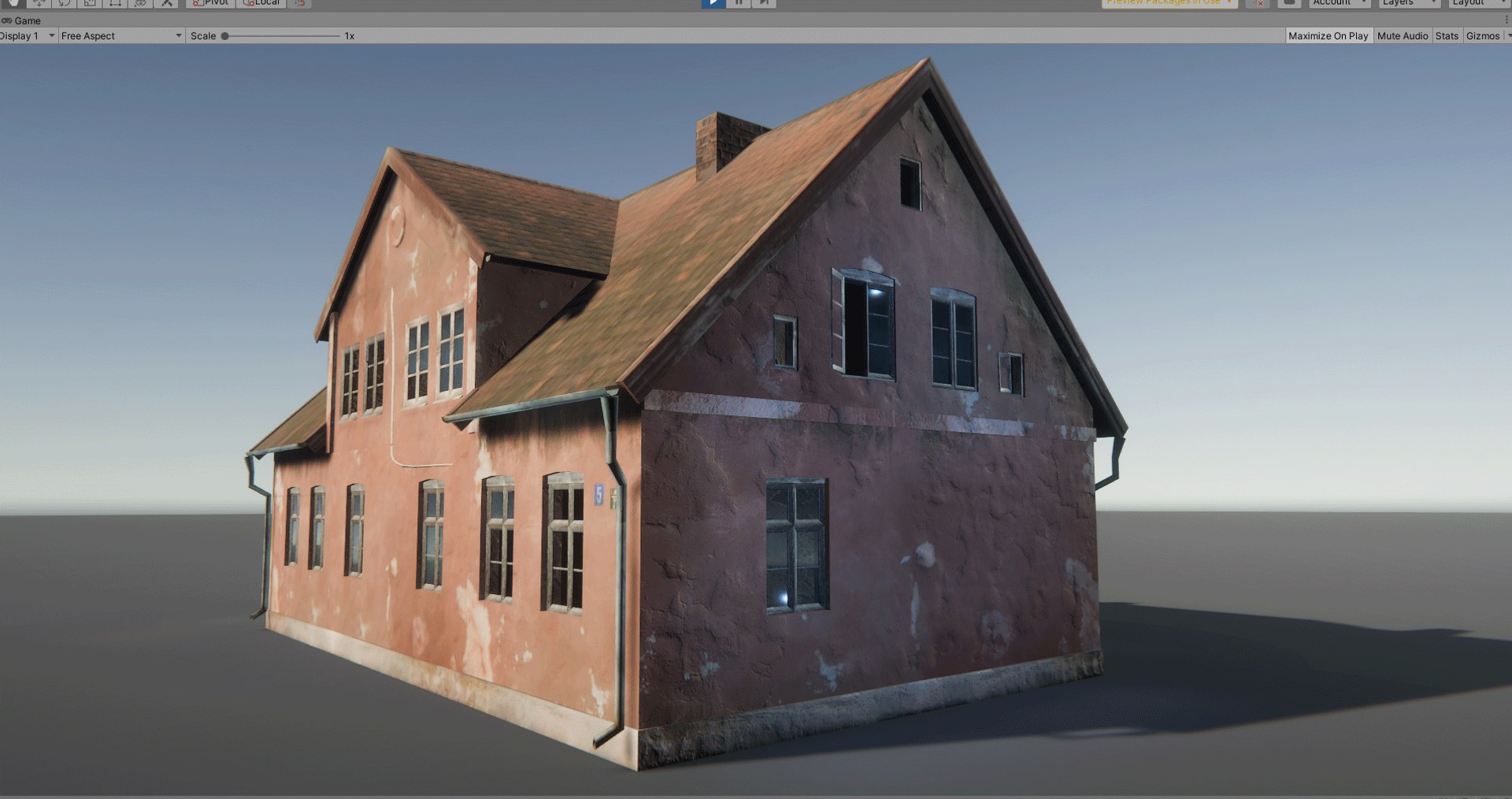Open the Layers dropdown
1512x799 pixels.
click(1408, 3)
